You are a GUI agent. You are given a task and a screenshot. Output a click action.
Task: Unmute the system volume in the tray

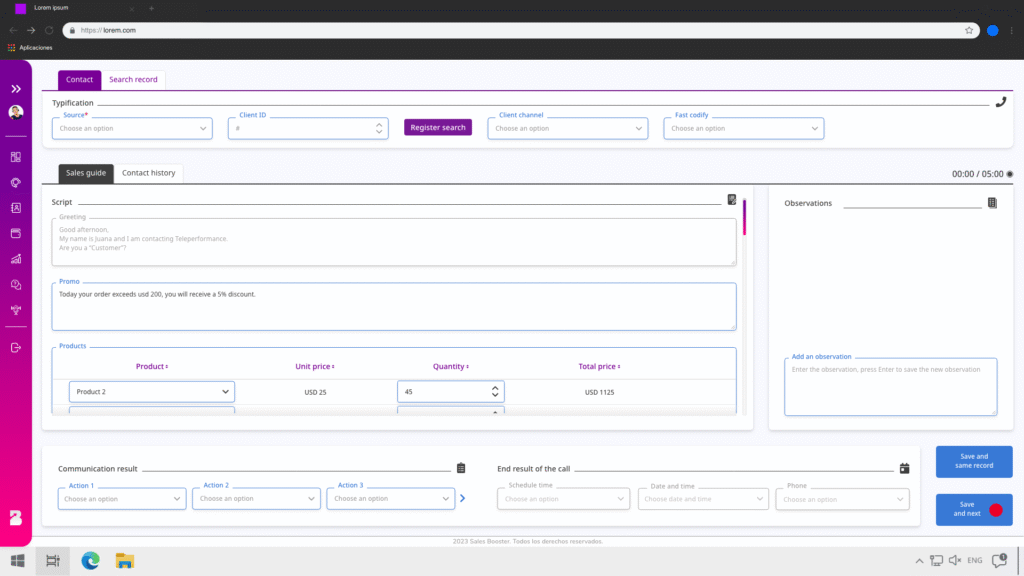point(954,561)
